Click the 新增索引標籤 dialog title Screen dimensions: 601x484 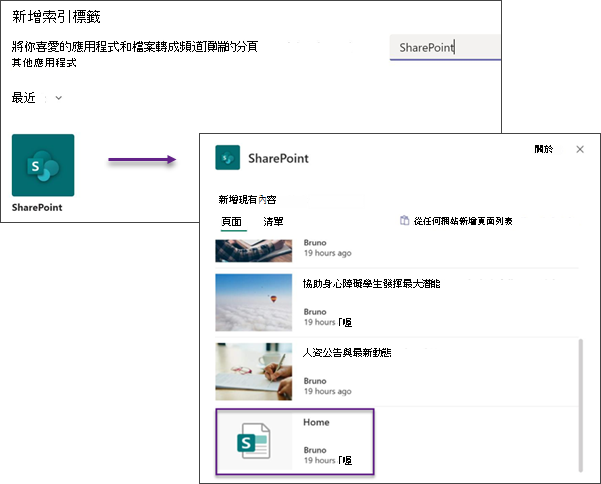[x=56, y=17]
